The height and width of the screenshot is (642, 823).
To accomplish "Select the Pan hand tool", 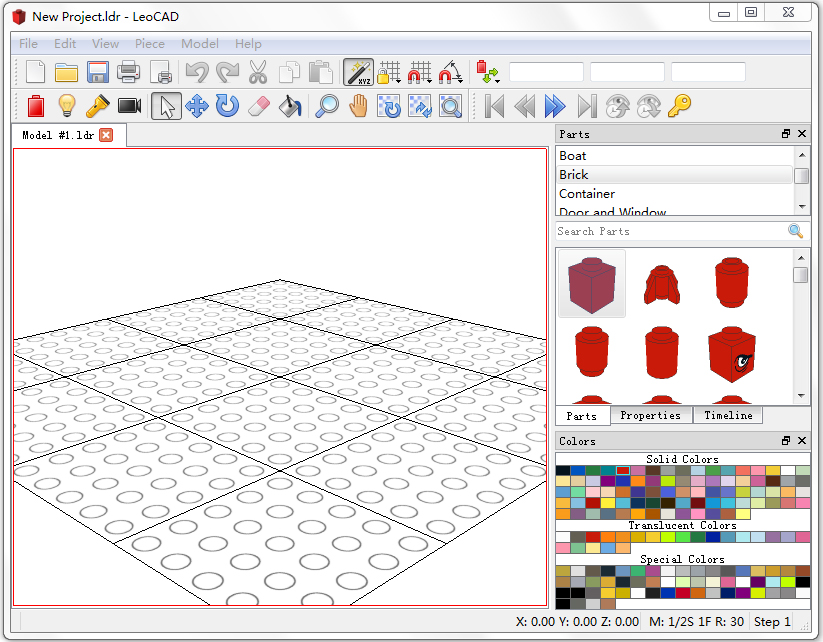I will click(358, 106).
